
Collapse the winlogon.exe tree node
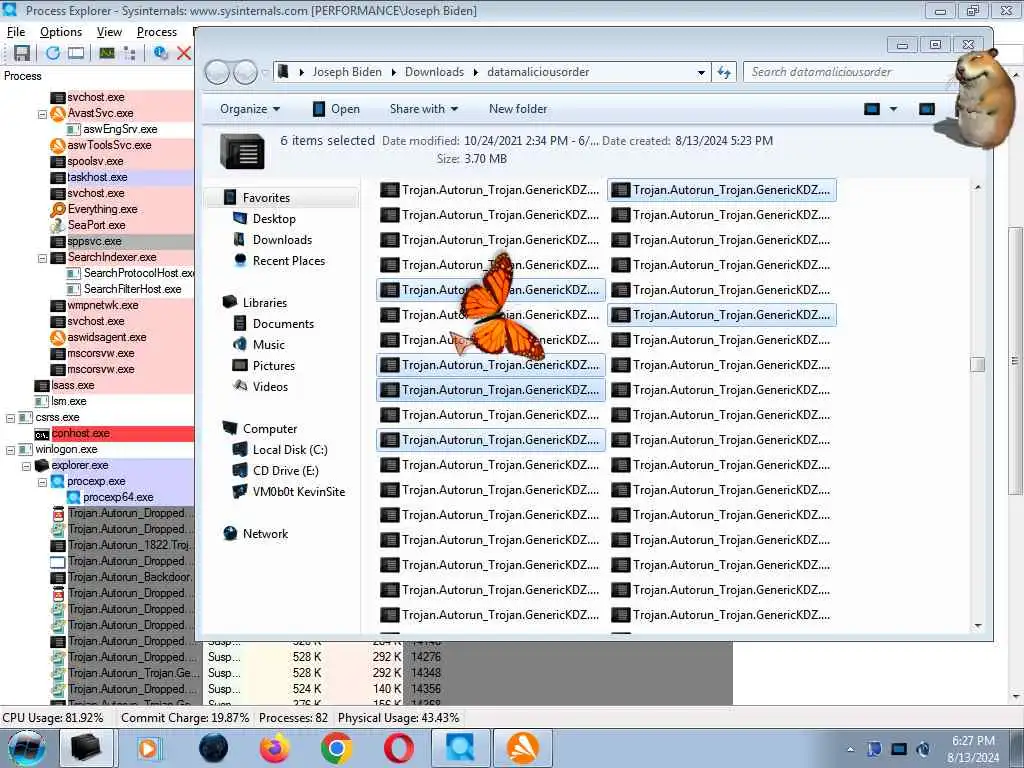[10, 450]
